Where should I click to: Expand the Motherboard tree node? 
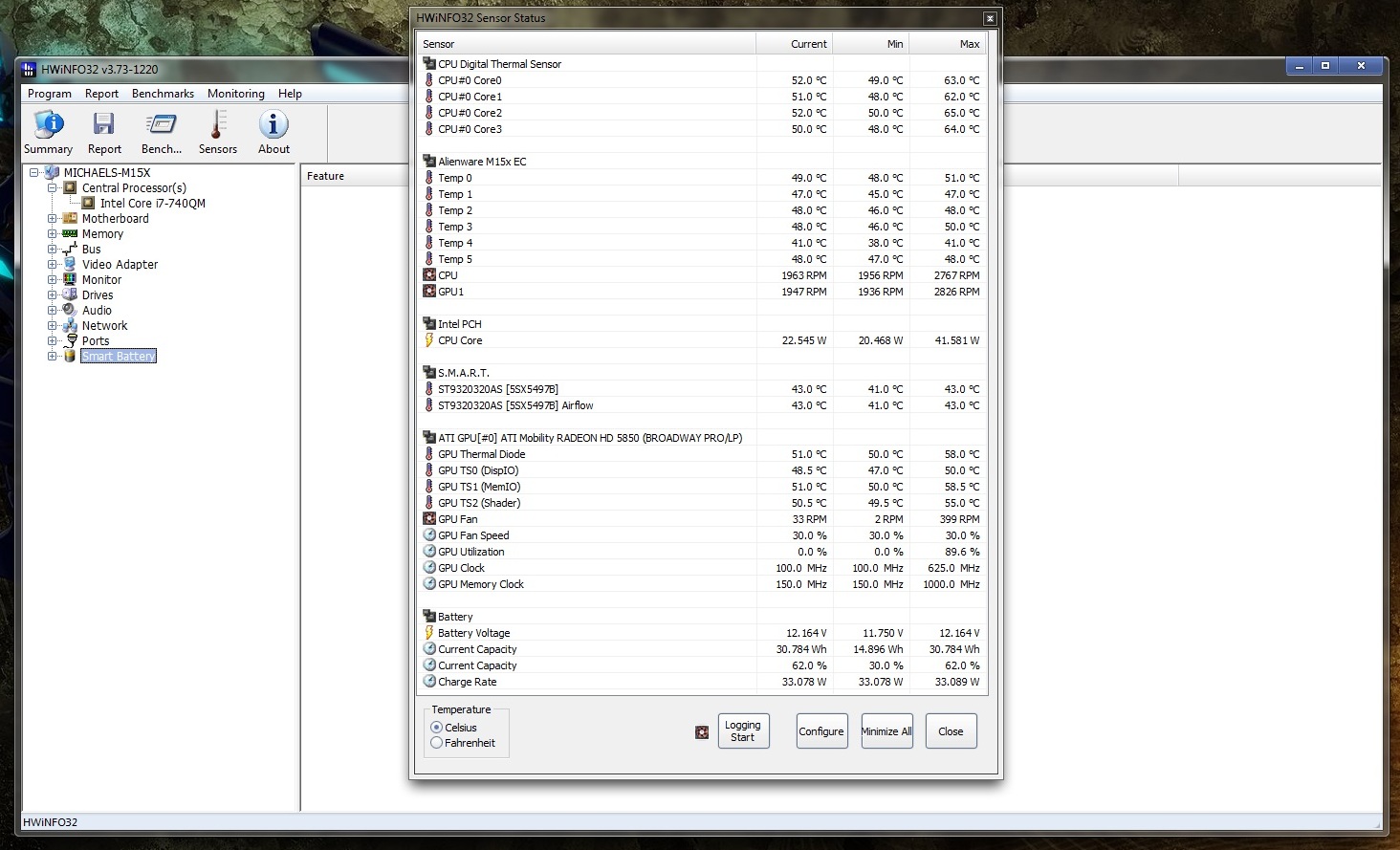[53, 219]
